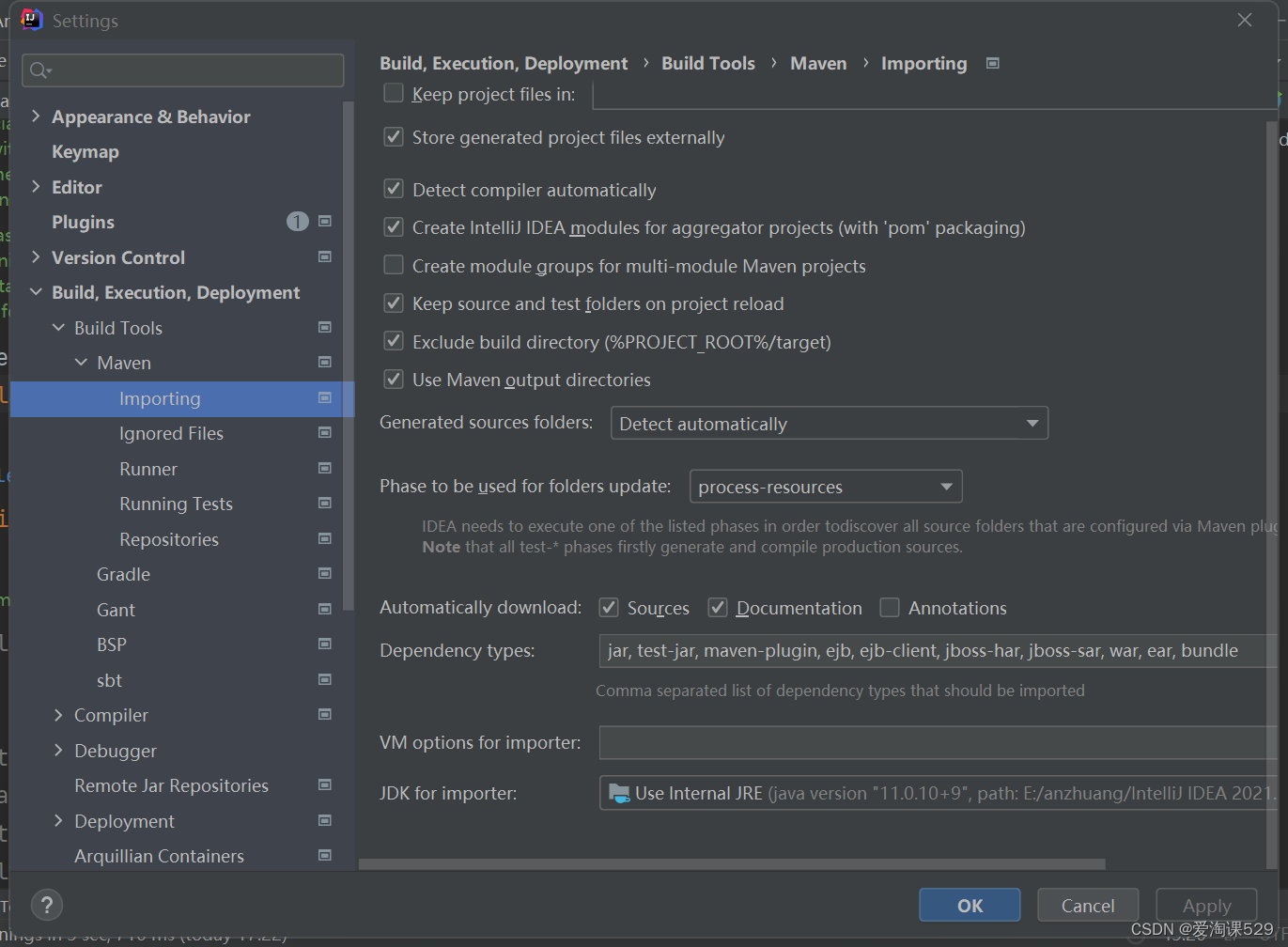The width and height of the screenshot is (1288, 947).
Task: Go to Build, Execution, Deployment breadcrumb
Action: click(x=504, y=63)
